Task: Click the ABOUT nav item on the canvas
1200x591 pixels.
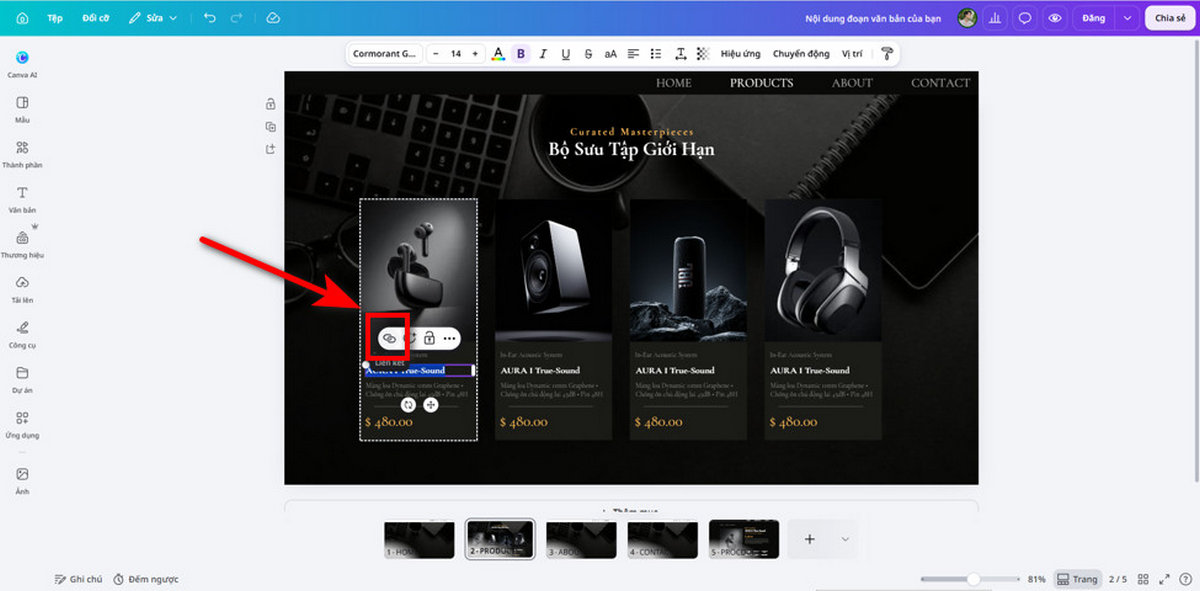Action: [852, 83]
